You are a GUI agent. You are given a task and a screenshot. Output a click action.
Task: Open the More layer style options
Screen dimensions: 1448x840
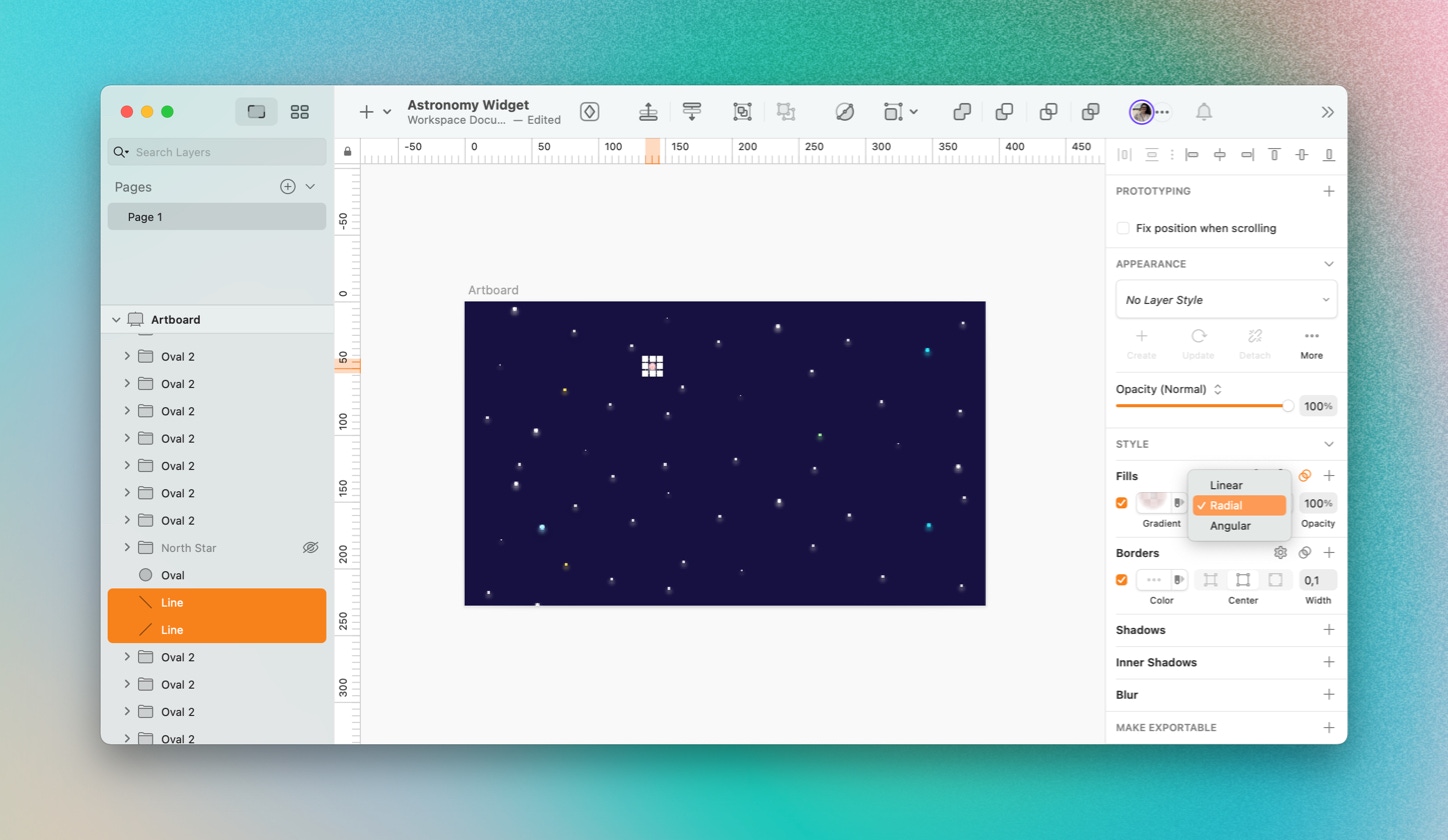1312,342
